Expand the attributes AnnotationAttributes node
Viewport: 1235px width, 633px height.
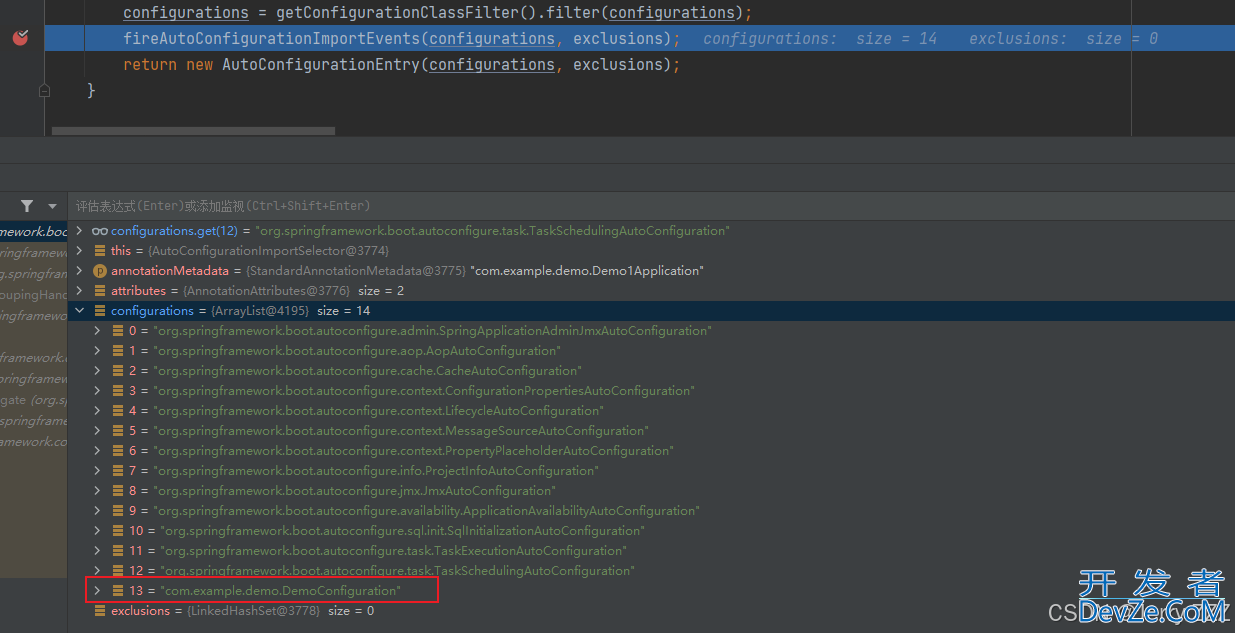tap(80, 291)
